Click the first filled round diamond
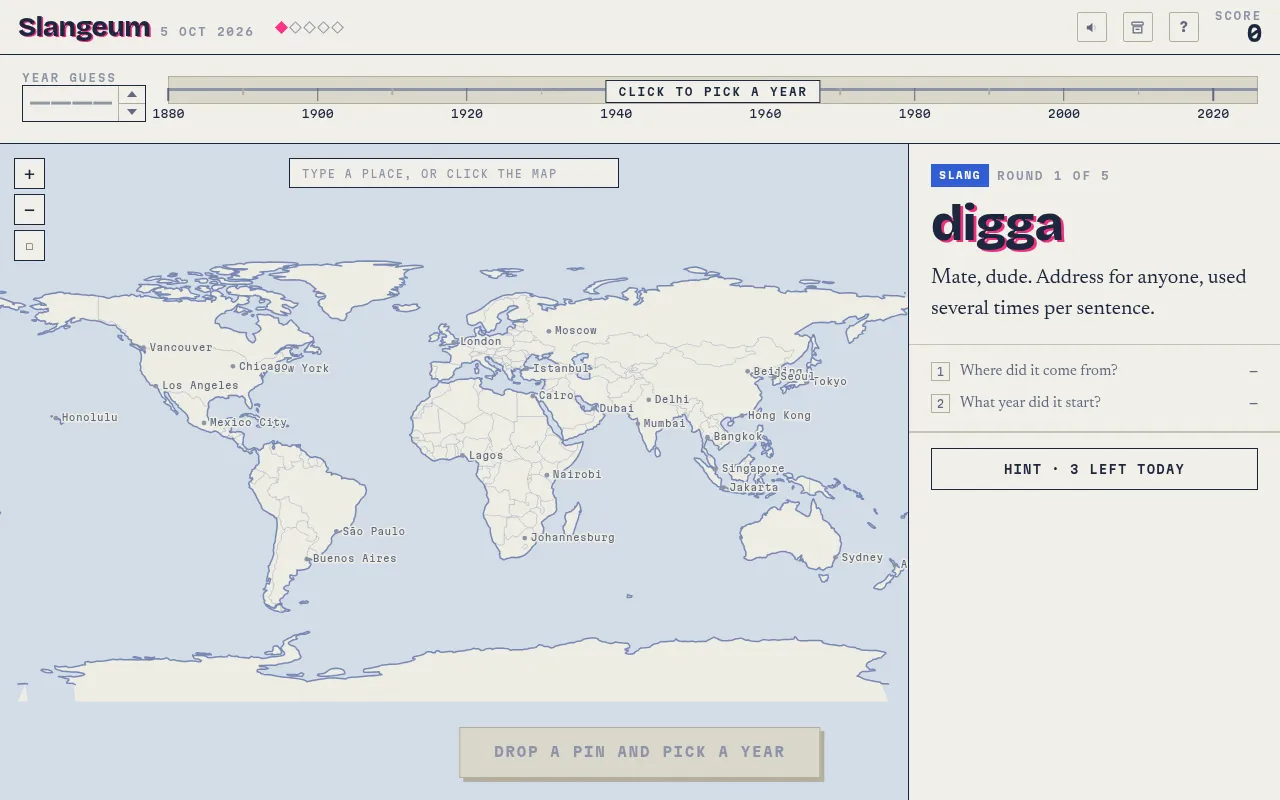The height and width of the screenshot is (800, 1280). [x=282, y=28]
